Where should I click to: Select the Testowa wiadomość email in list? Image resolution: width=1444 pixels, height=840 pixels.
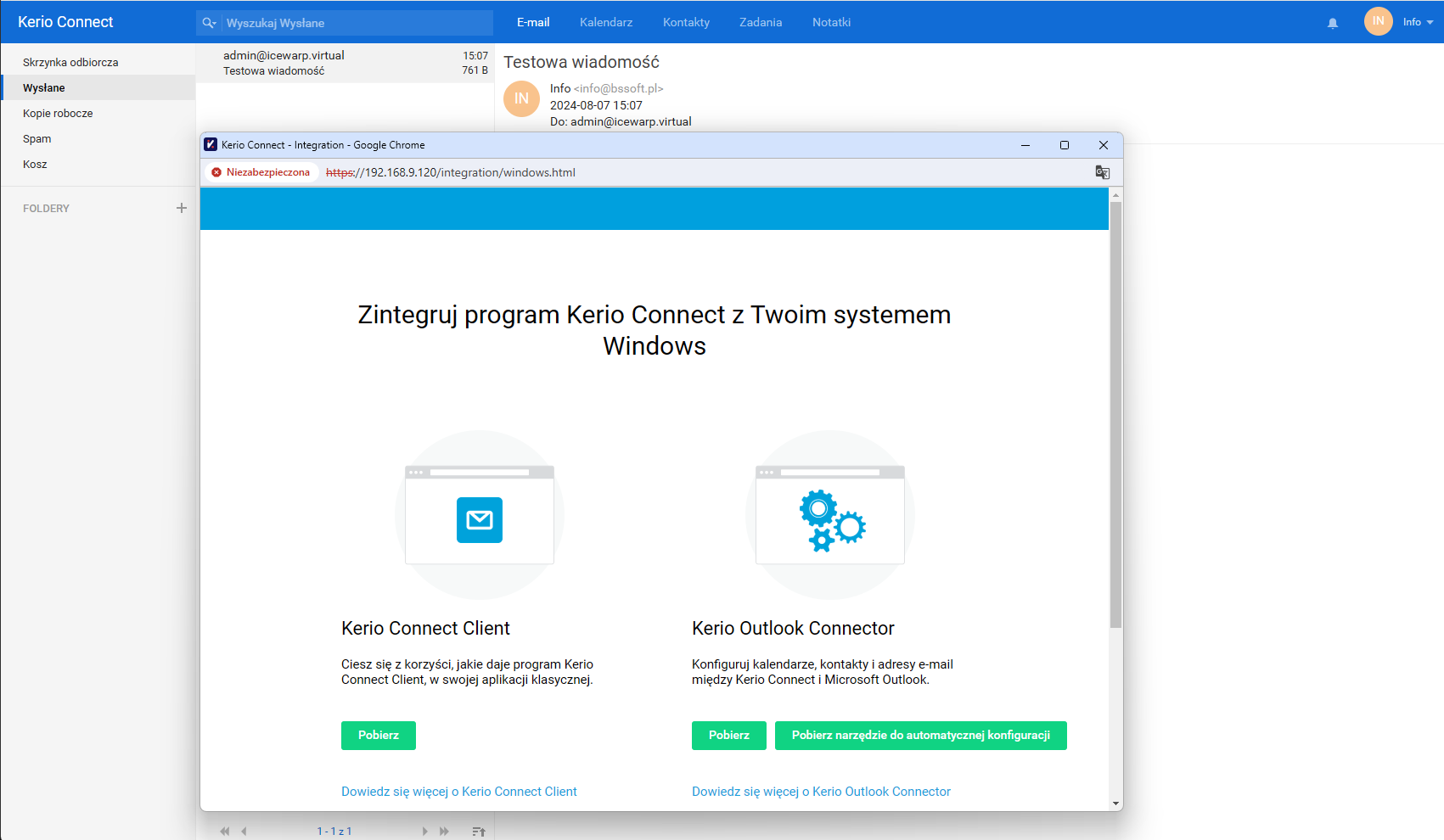click(345, 63)
